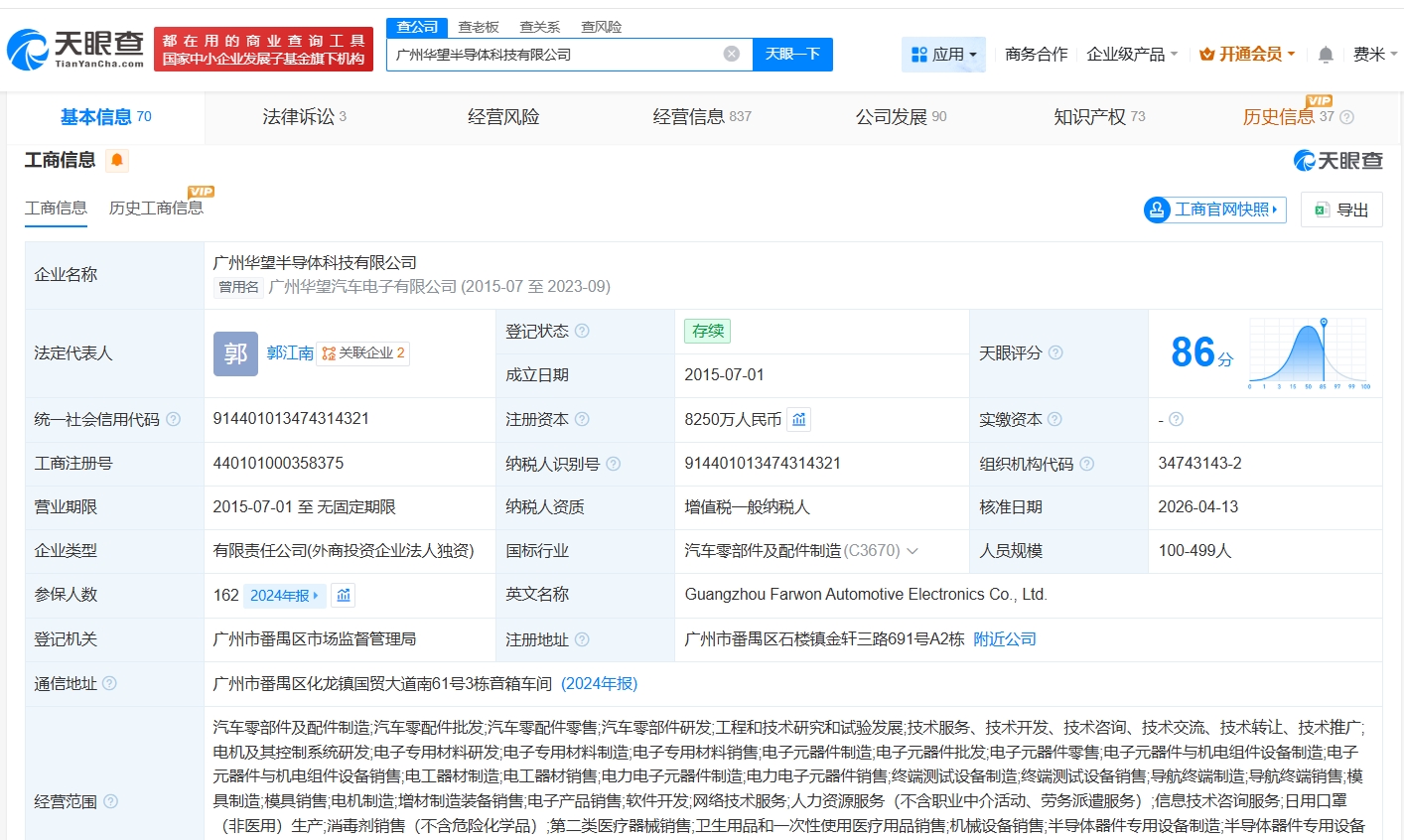Open the 开通会员 dropdown
1404x840 pixels.
coord(1247,55)
